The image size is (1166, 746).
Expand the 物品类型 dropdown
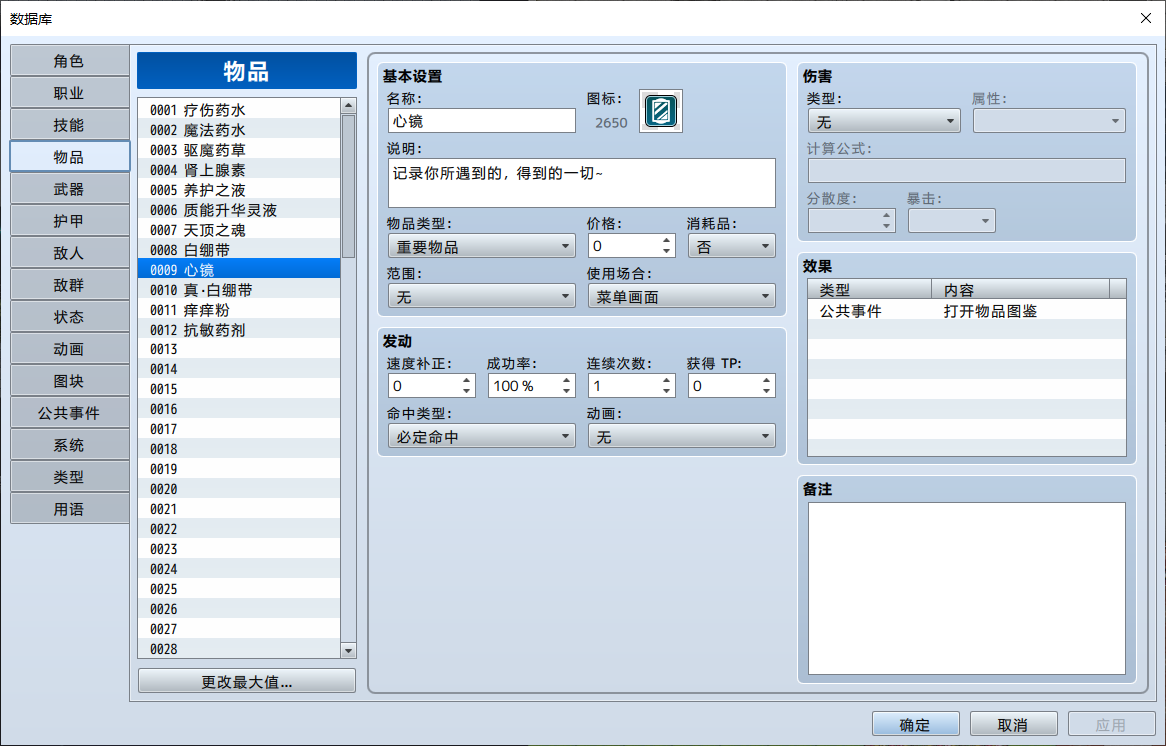(481, 246)
